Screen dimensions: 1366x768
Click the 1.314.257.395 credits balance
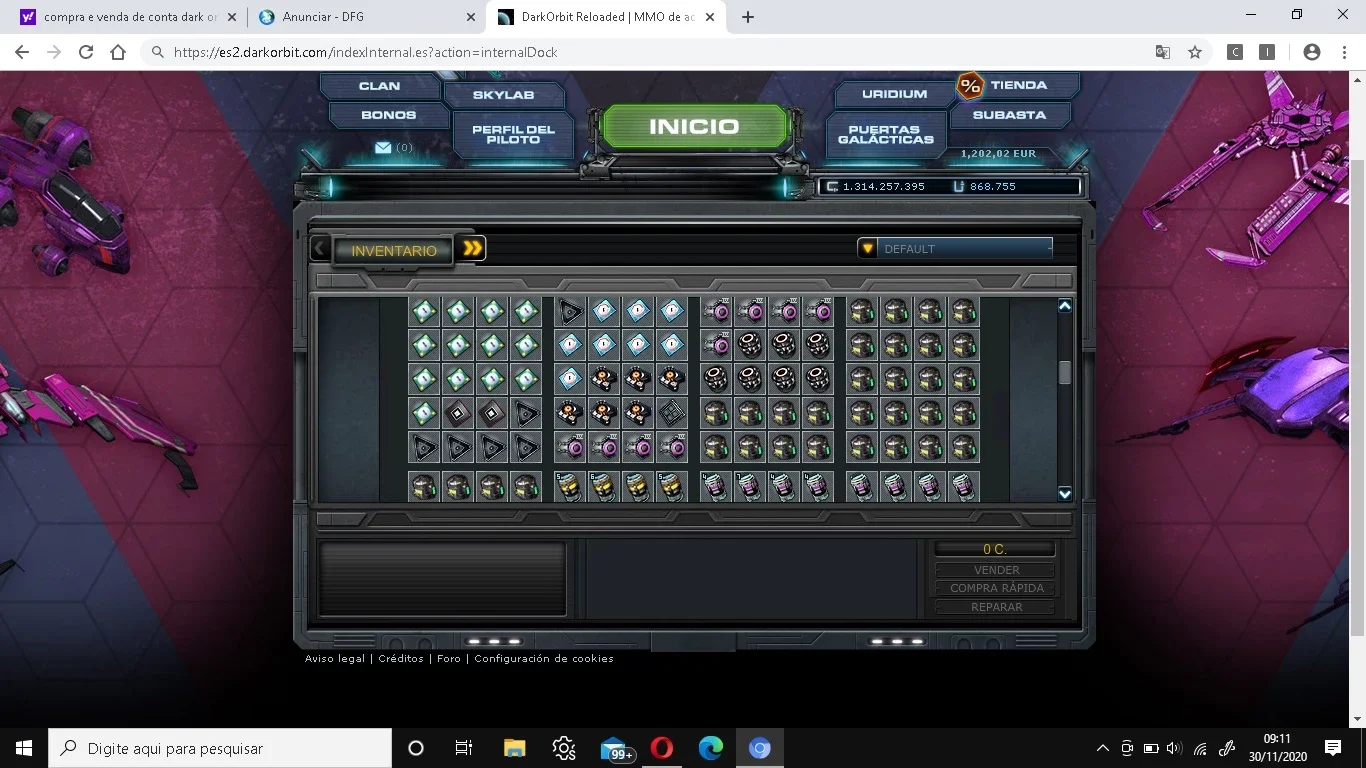[883, 186]
